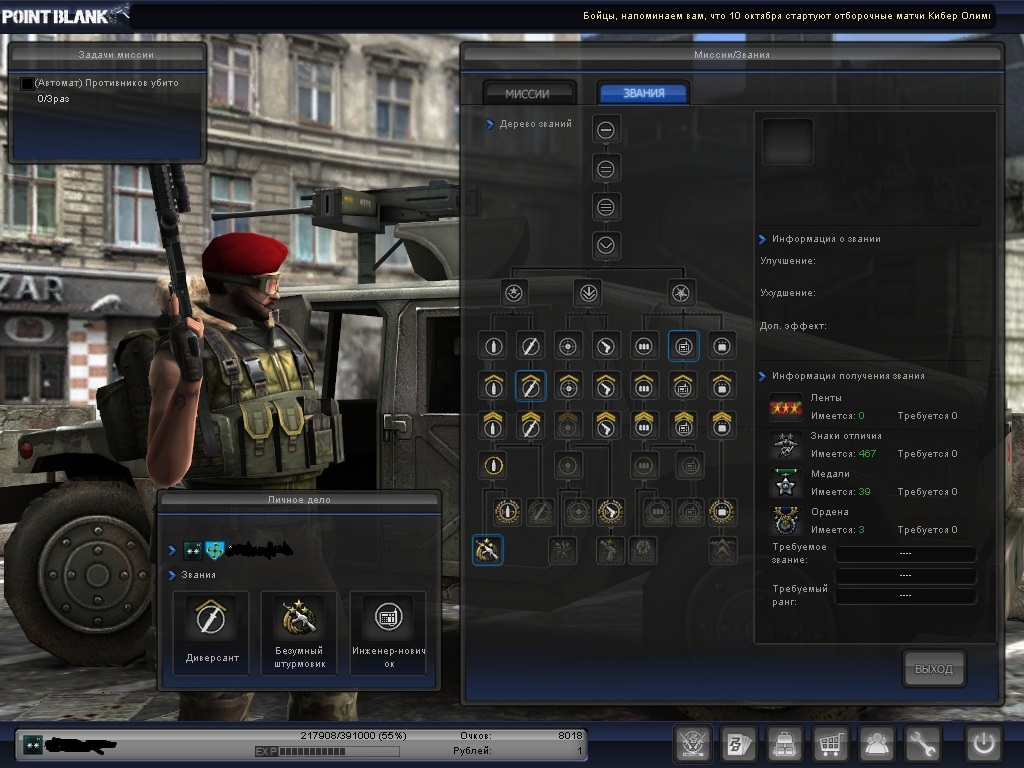Select the highlighted bottom-left assault rifle title
1024x768 pixels.
click(487, 549)
